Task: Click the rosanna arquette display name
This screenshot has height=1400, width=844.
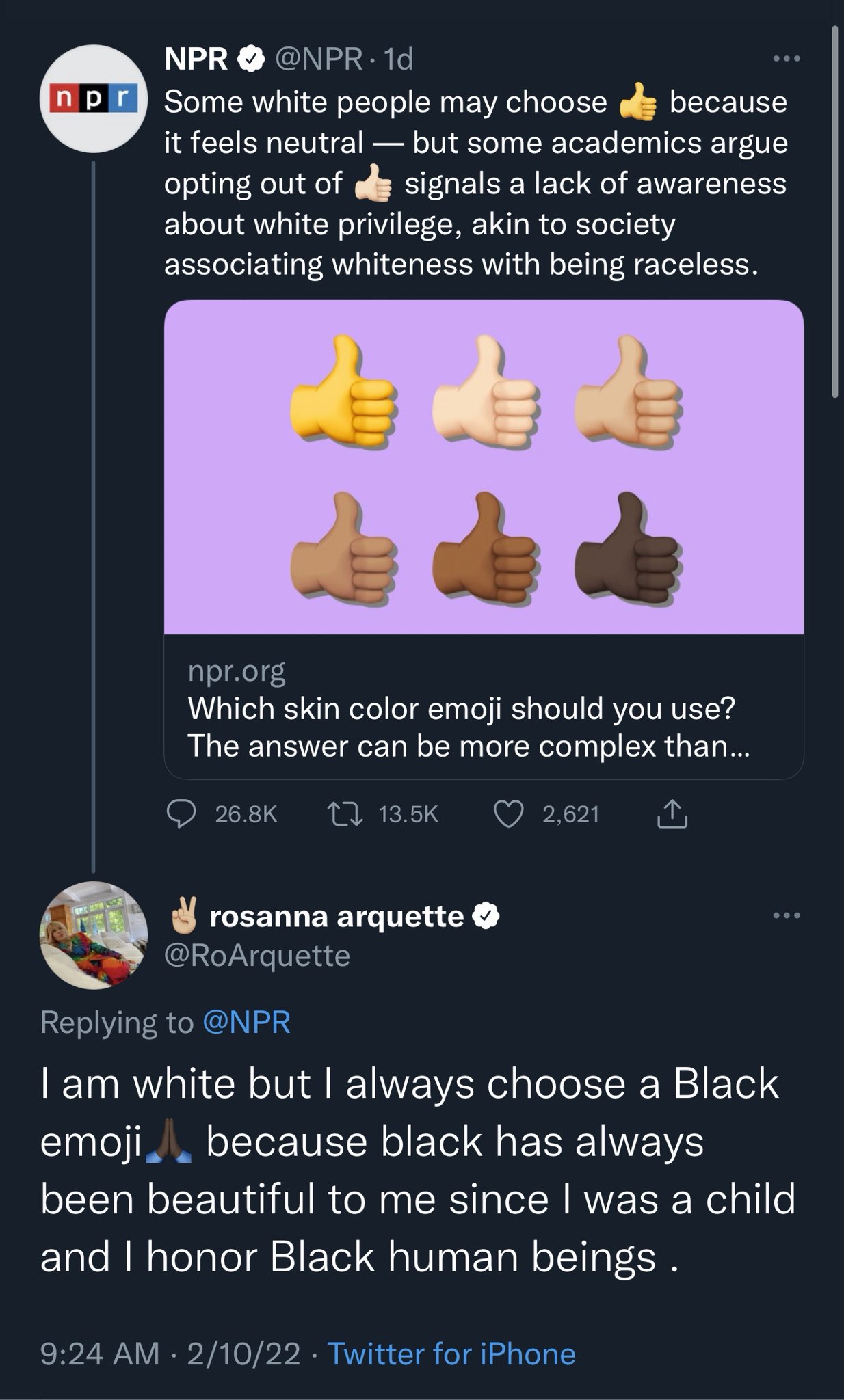Action: coord(337,916)
